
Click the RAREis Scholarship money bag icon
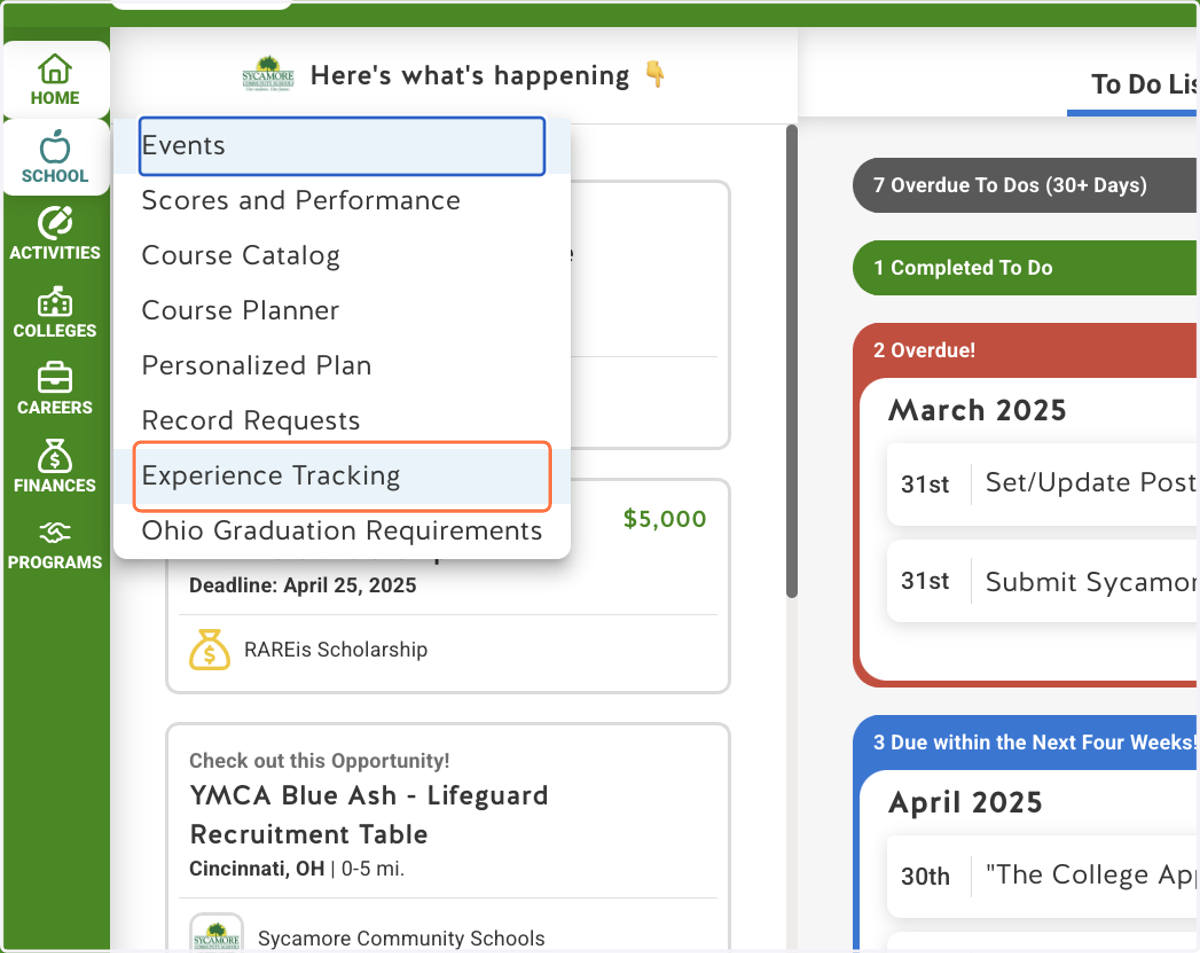[x=209, y=650]
